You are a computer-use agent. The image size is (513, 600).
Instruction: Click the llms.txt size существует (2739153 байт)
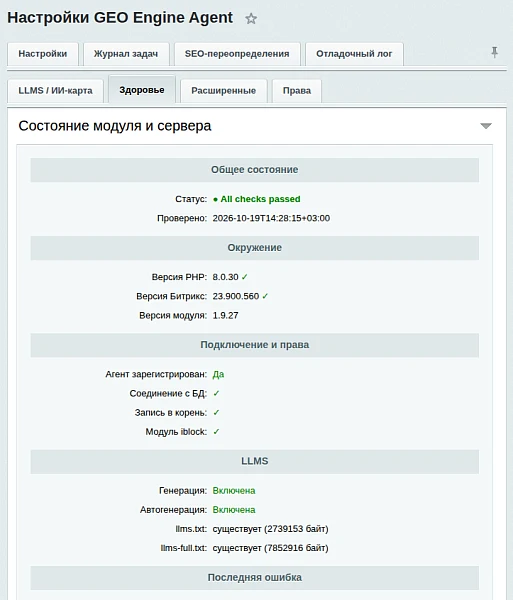click(270, 529)
